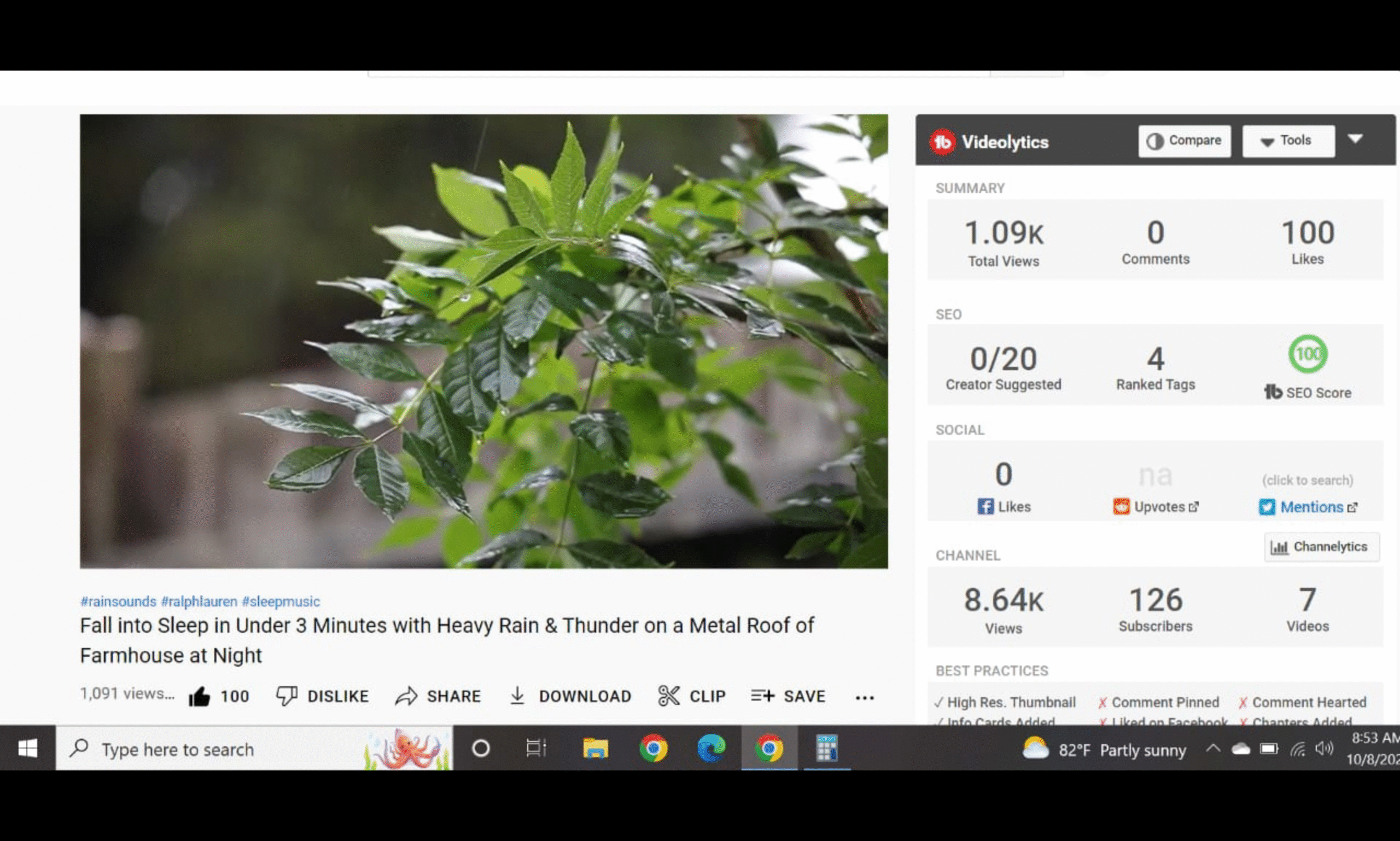This screenshot has width=1400, height=841.
Task: Collapse the Videolytics panel with the arrow
Action: [1355, 139]
